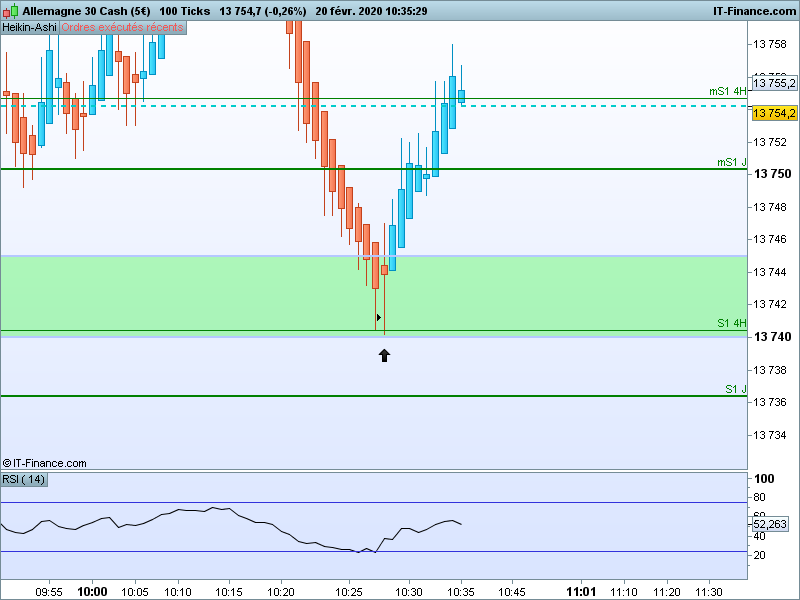The image size is (800, 600).
Task: Click the RSI 80 level label
Action: click(x=759, y=497)
